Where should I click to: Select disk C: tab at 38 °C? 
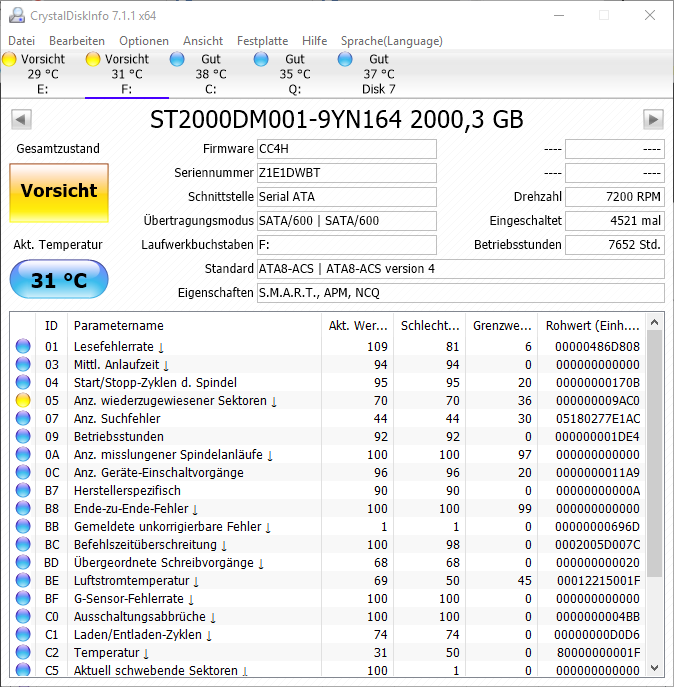[211, 74]
